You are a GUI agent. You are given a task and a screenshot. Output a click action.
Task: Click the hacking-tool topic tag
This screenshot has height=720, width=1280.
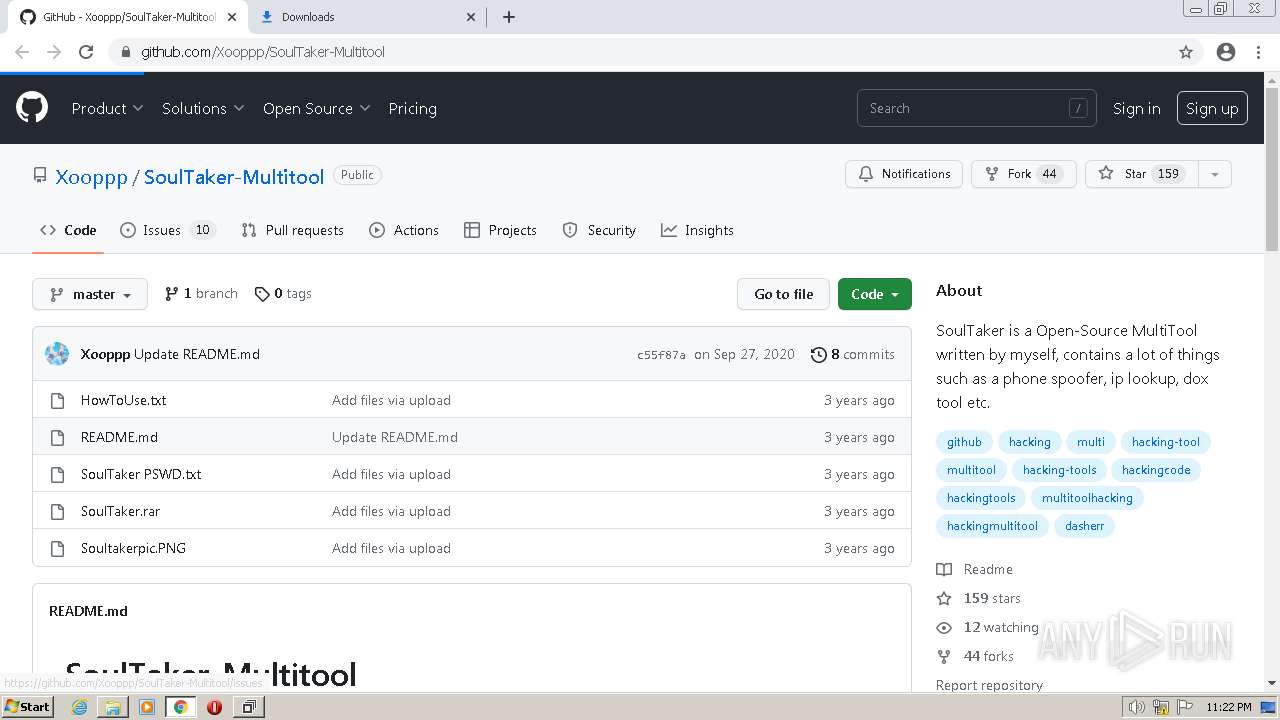pos(1166,442)
